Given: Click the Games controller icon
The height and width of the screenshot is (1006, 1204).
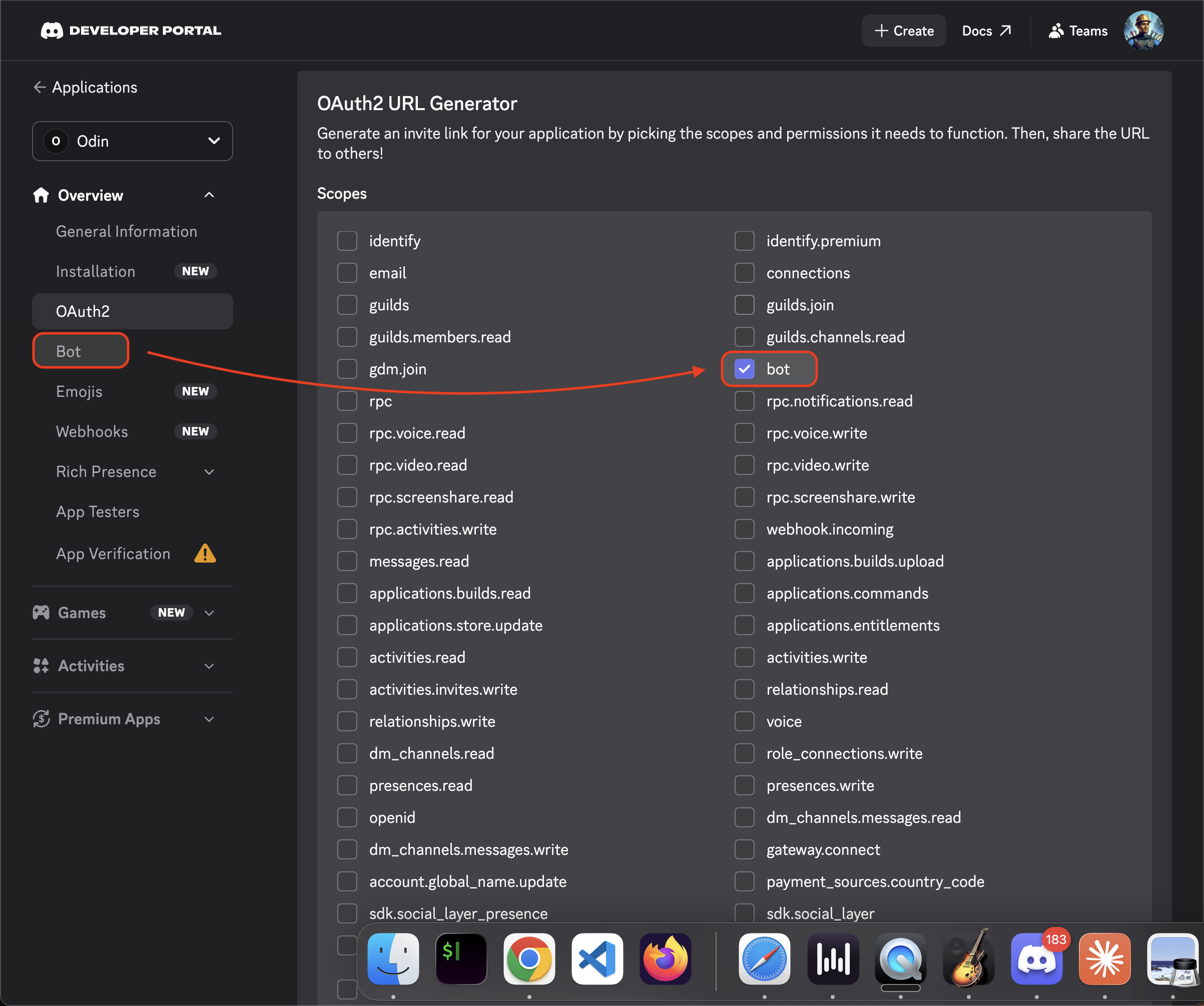Looking at the screenshot, I should [41, 613].
